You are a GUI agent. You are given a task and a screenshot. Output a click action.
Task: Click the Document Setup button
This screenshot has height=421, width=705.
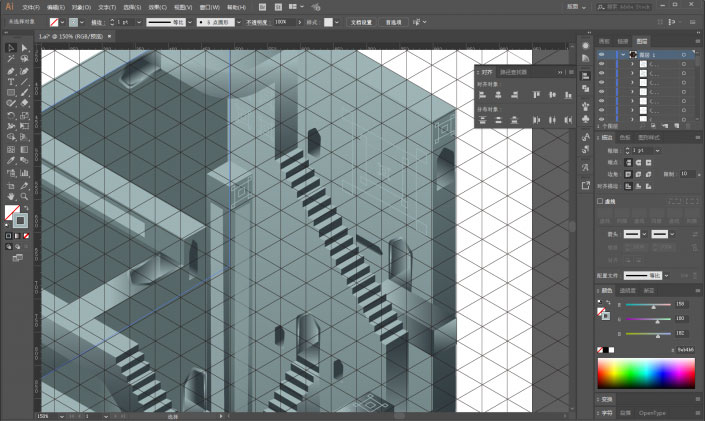361,22
